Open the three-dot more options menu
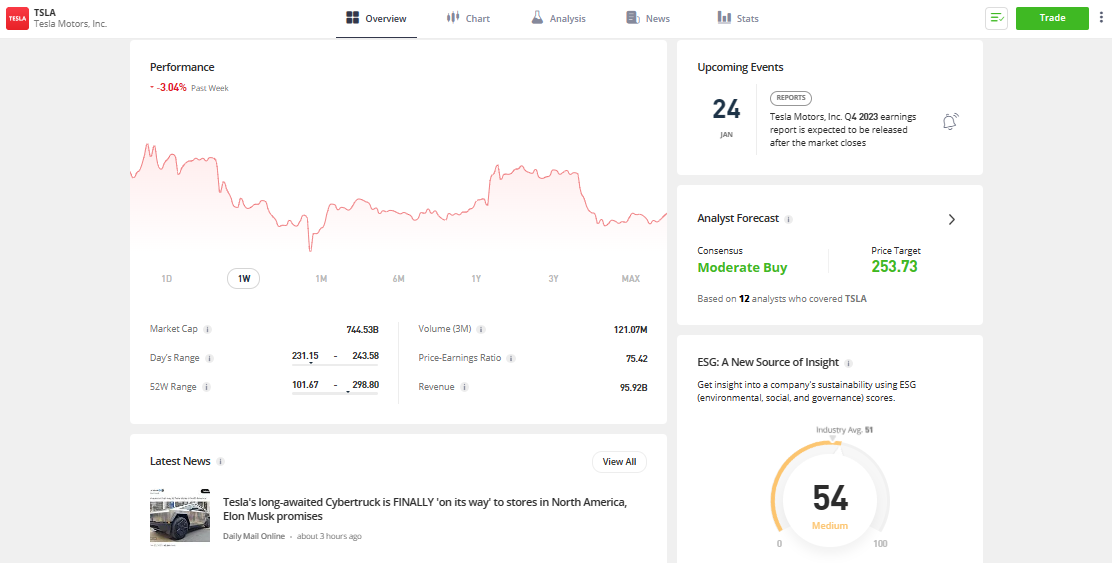Viewport: 1112px width, 563px height. click(x=1101, y=18)
